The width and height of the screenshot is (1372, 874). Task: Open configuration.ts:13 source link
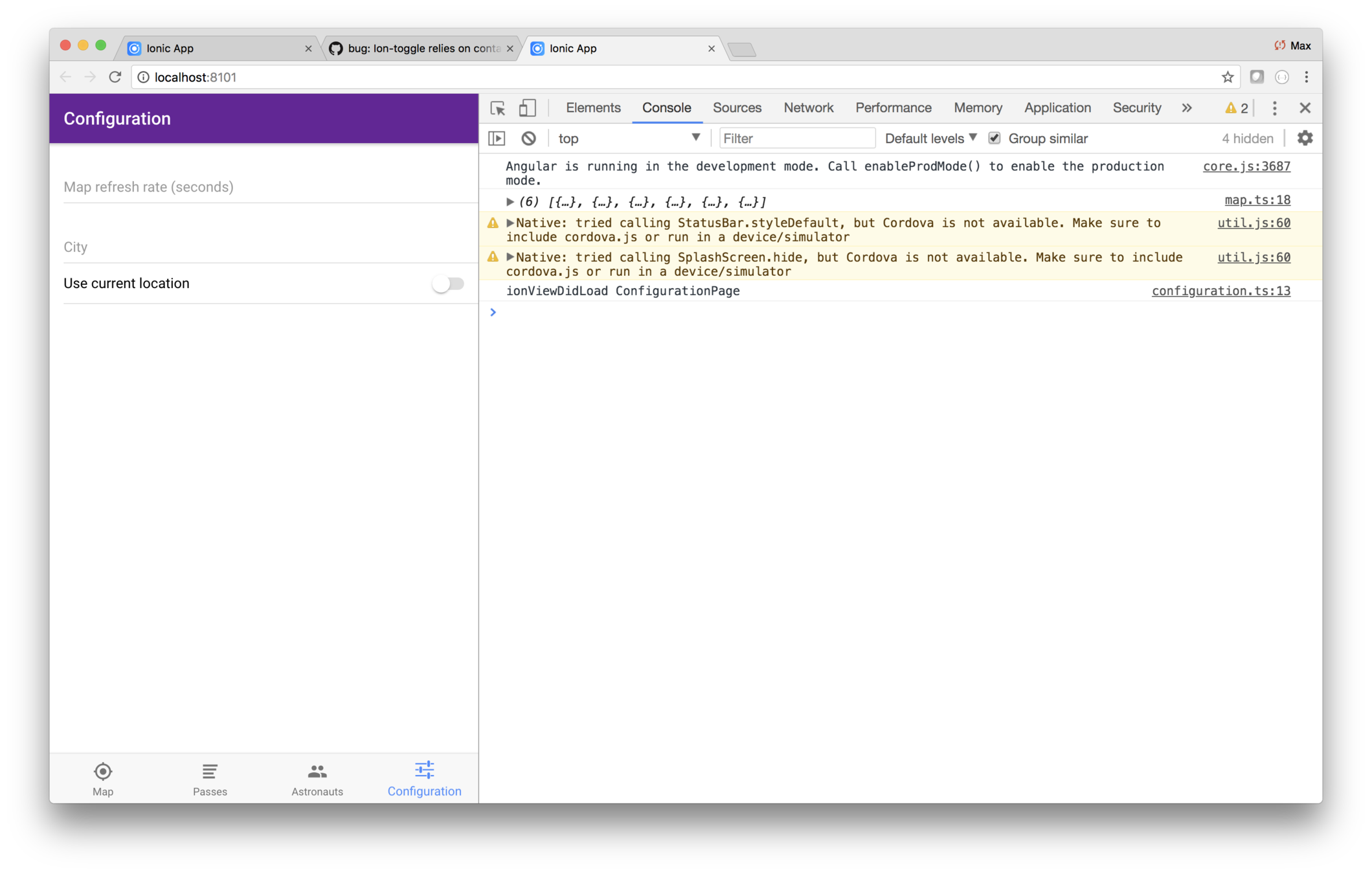[1220, 291]
